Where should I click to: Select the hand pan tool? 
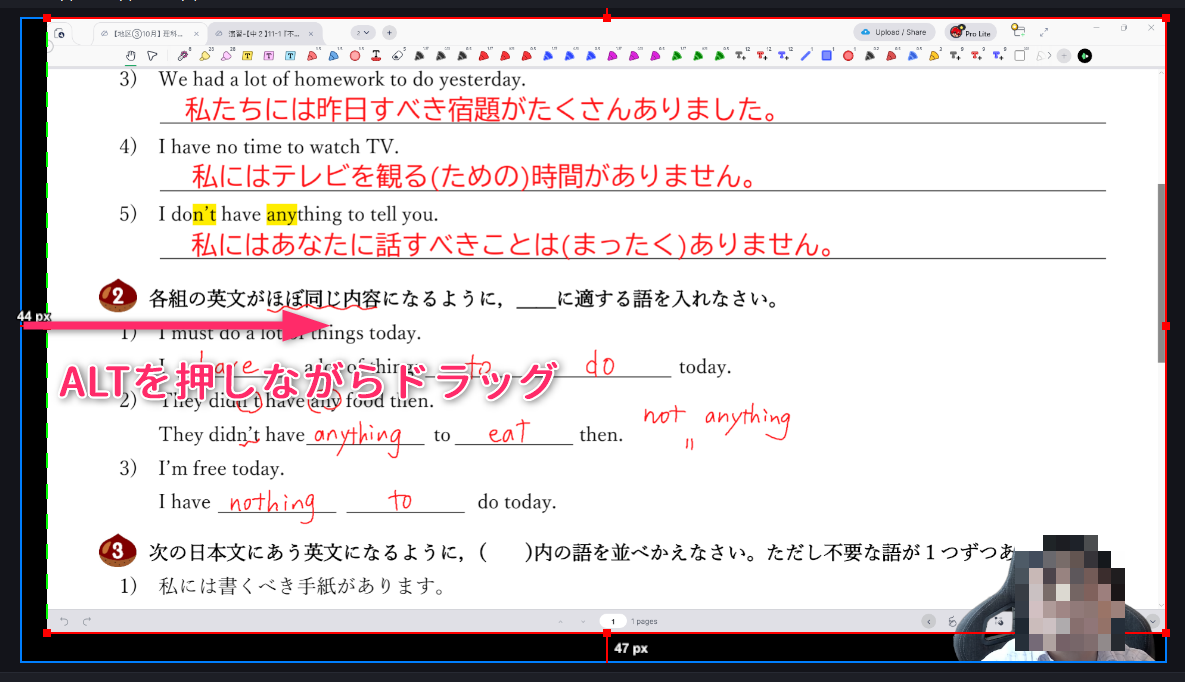tap(131, 55)
